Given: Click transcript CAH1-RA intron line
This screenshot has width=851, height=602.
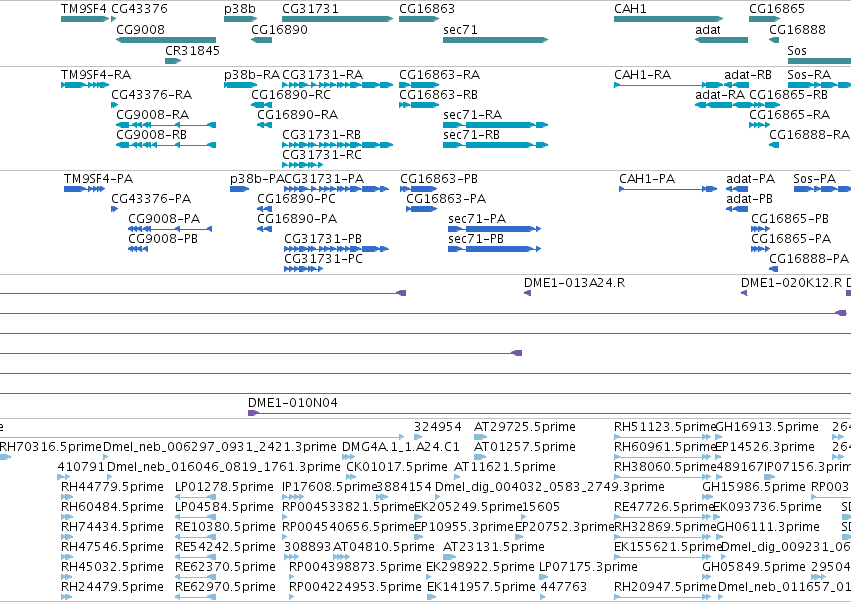Looking at the screenshot, I should click(x=659, y=85).
